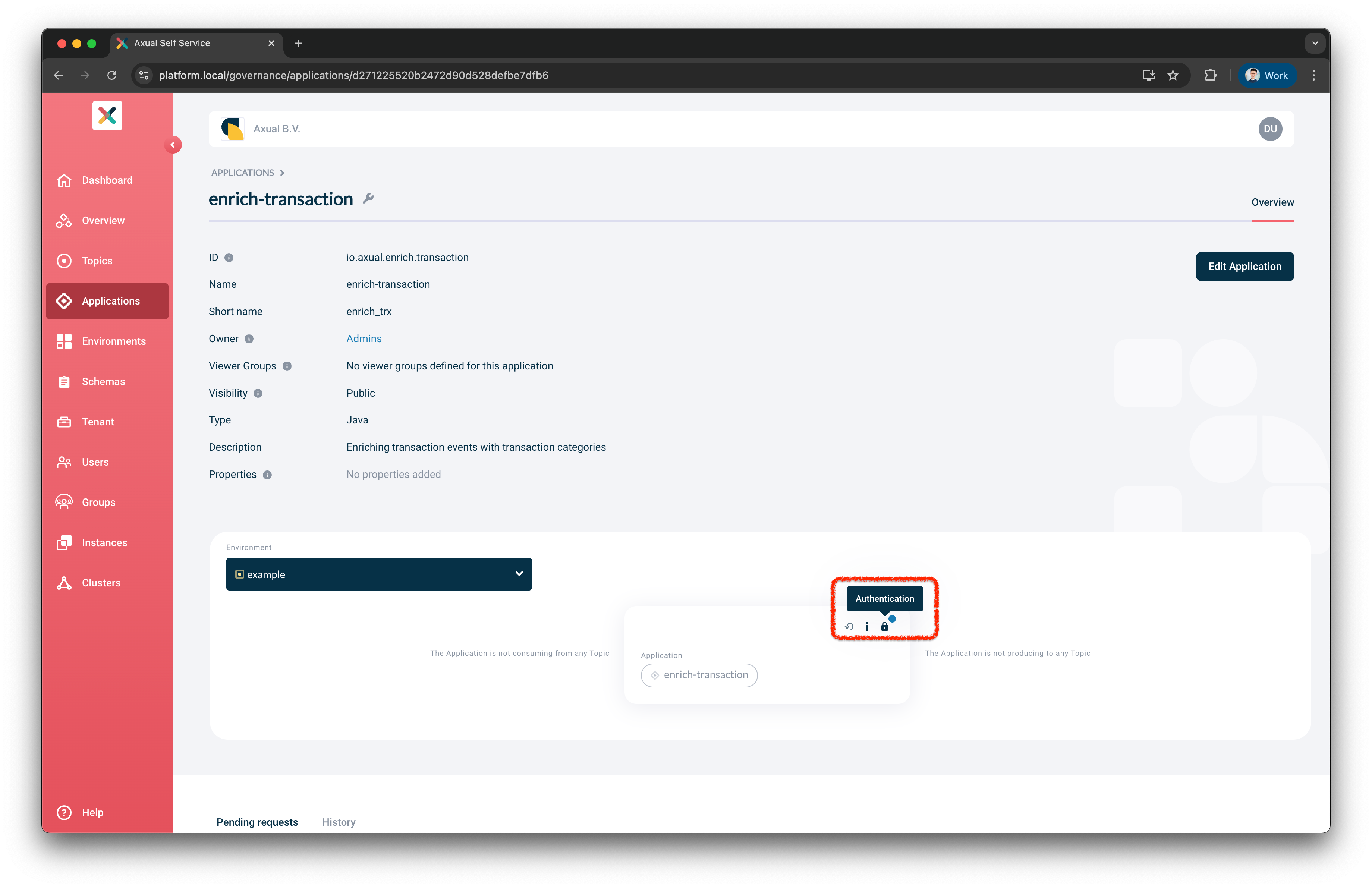Screen dimensions: 1372x888
Task: Select the Pending requests tab
Action: tap(257, 822)
